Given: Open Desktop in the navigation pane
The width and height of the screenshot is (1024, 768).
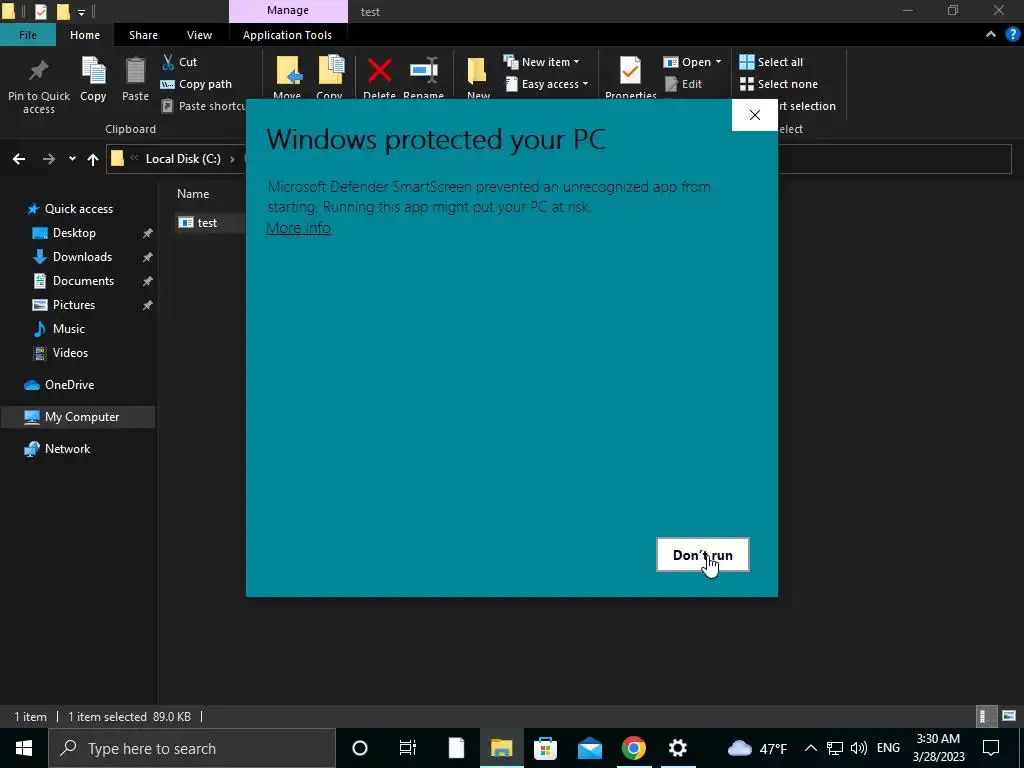Looking at the screenshot, I should (x=74, y=233).
